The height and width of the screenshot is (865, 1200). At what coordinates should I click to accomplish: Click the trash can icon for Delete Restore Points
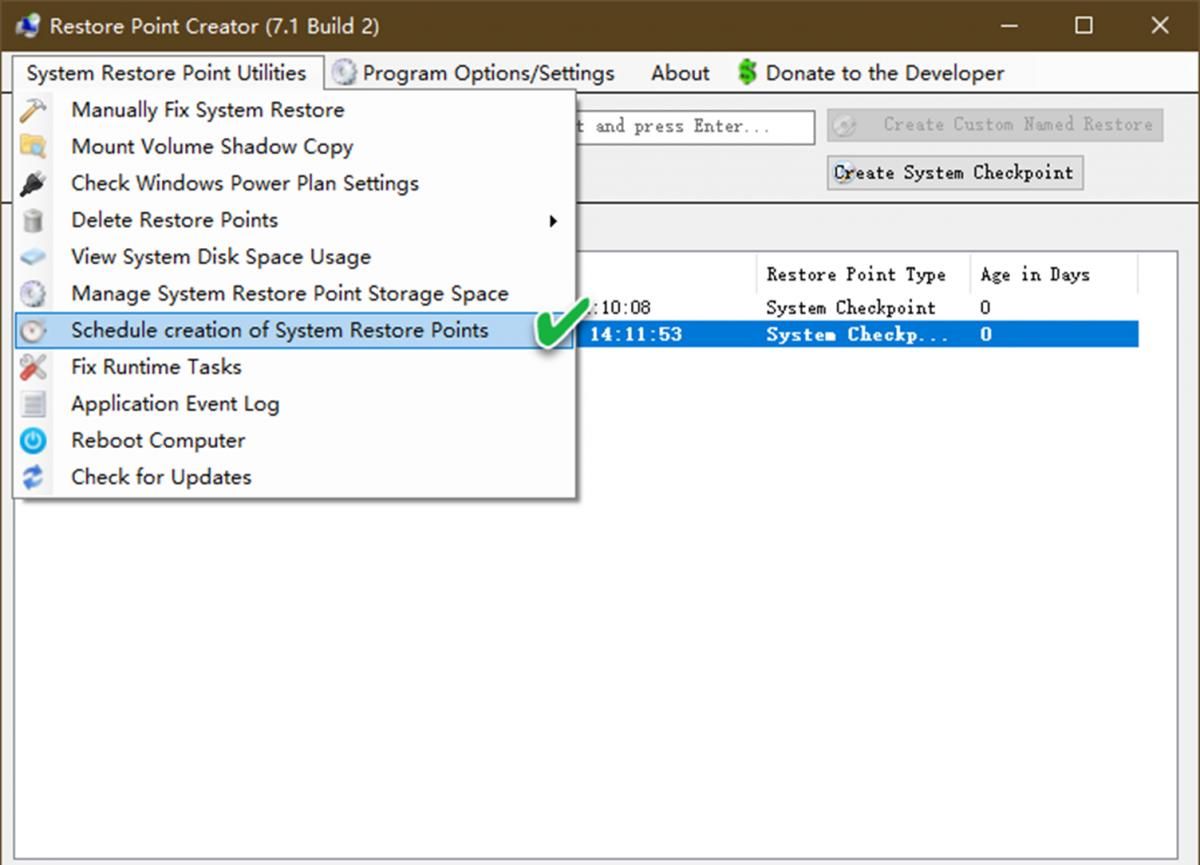tap(33, 220)
